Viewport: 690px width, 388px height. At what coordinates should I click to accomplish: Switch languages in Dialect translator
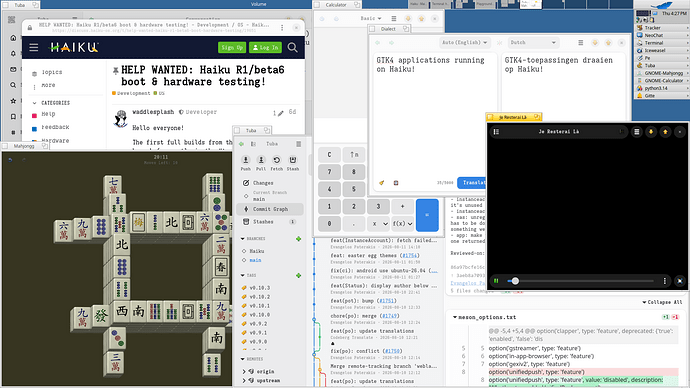tap(499, 43)
